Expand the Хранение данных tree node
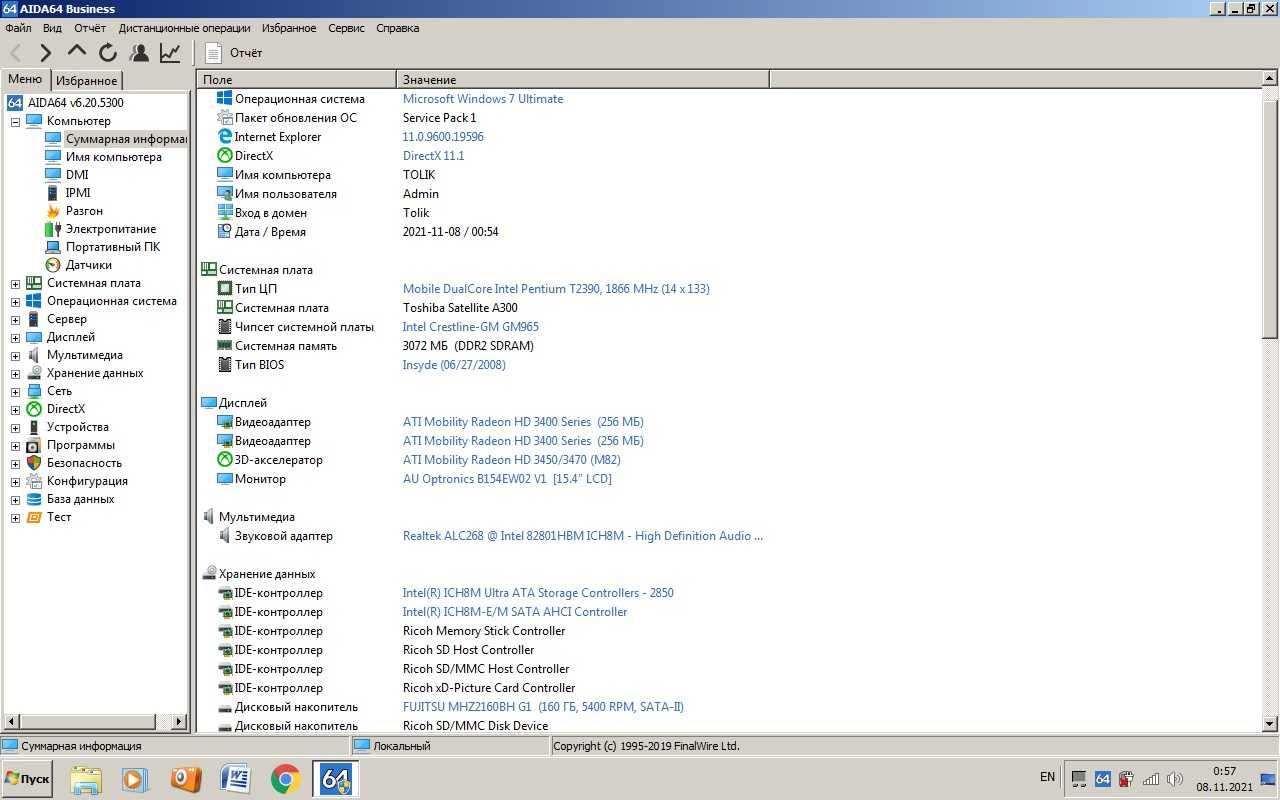This screenshot has height=800, width=1280. click(15, 373)
